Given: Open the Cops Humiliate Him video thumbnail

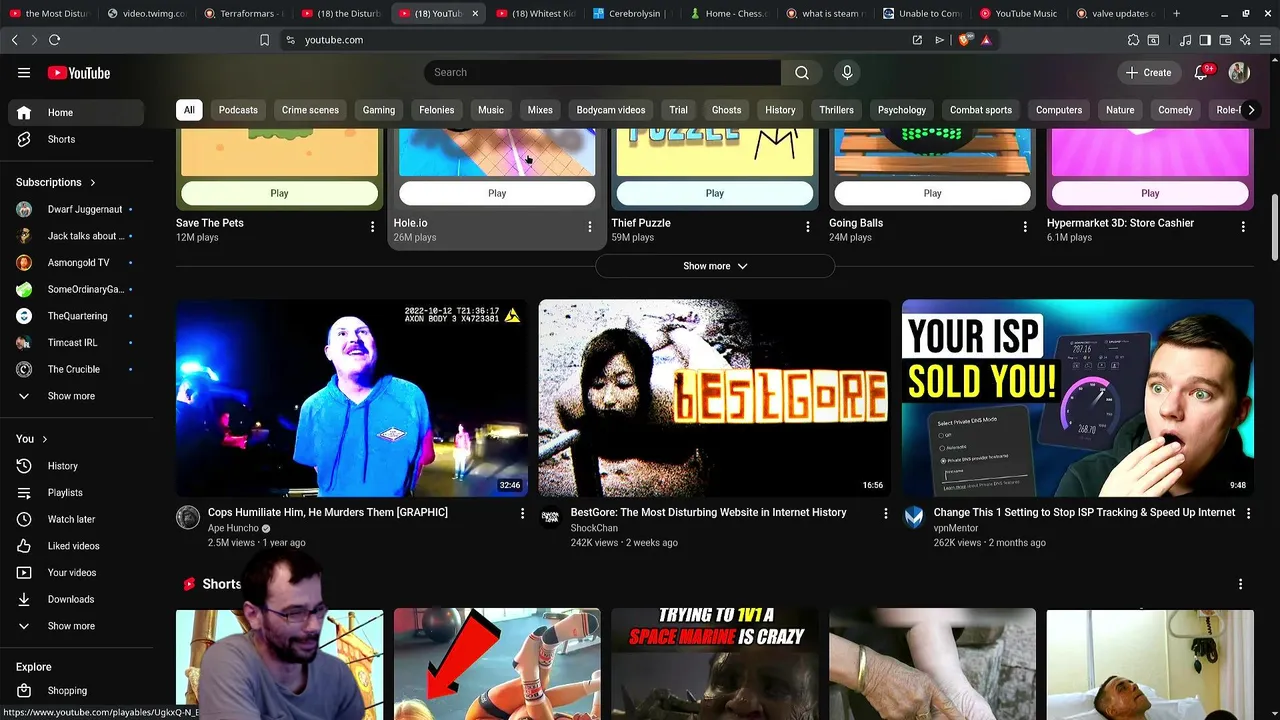Looking at the screenshot, I should point(352,398).
